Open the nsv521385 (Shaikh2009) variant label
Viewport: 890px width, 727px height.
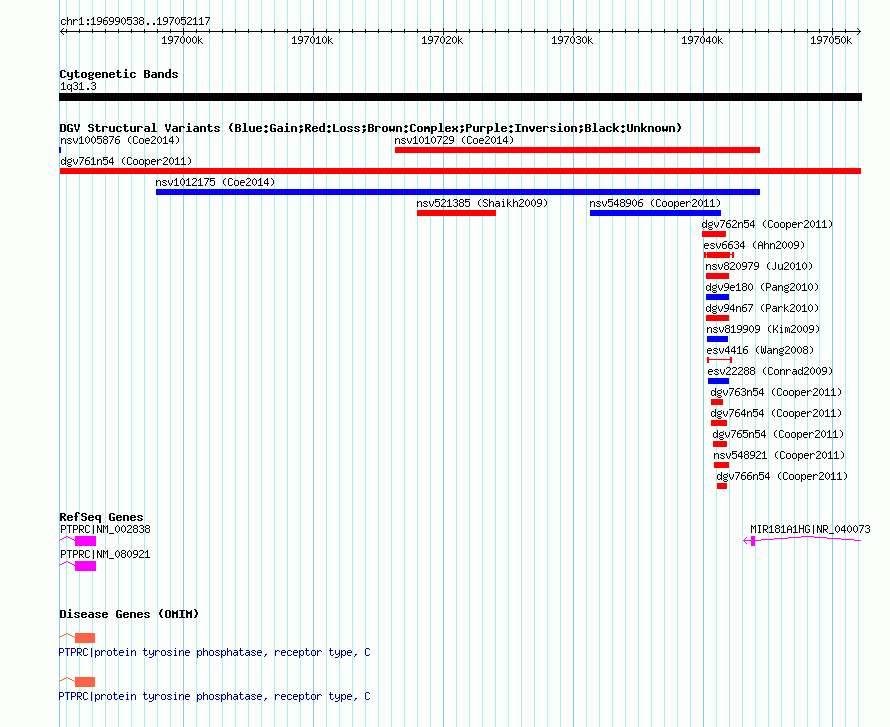pos(482,203)
